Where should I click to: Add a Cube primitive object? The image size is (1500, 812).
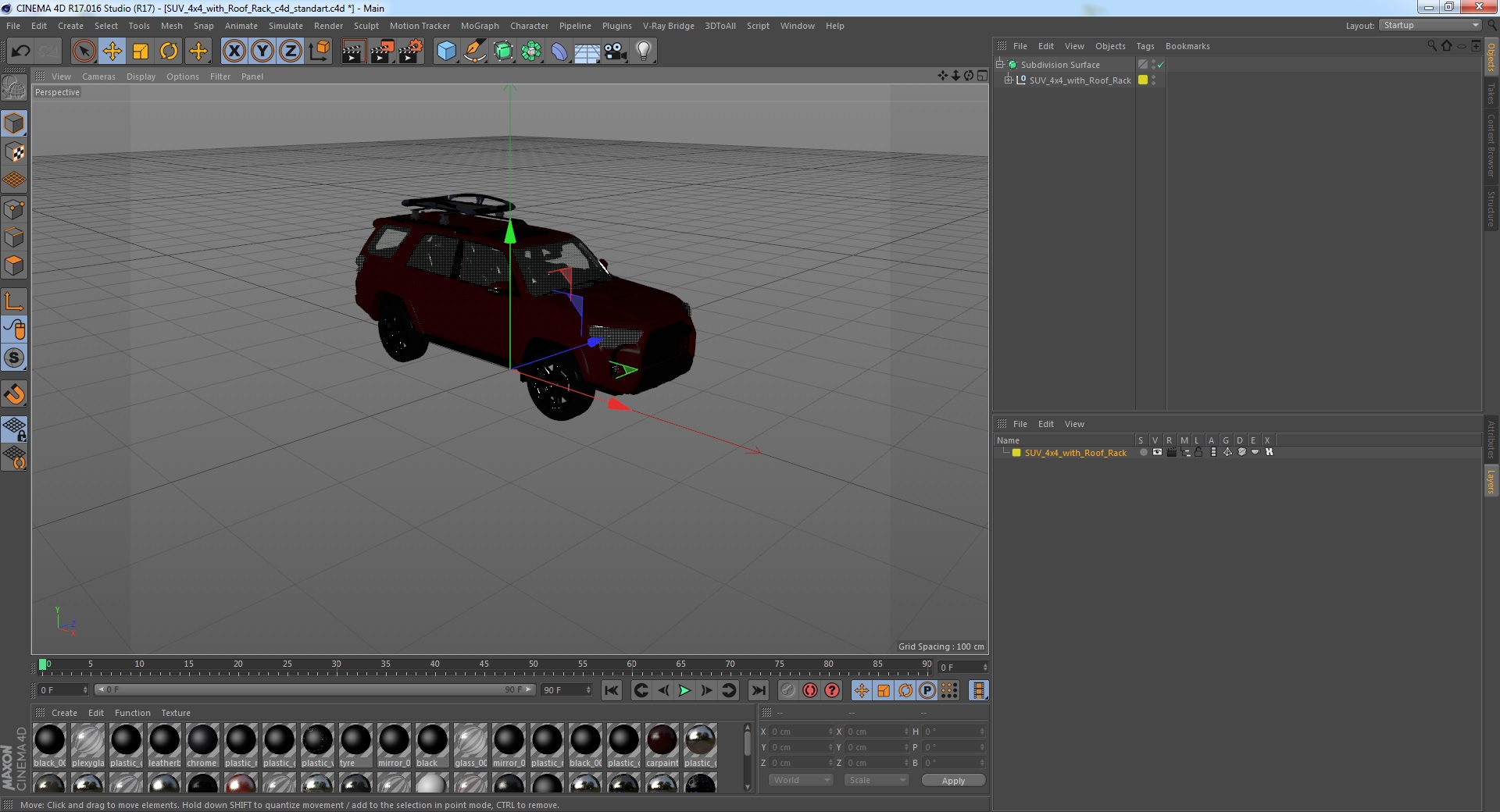click(446, 52)
